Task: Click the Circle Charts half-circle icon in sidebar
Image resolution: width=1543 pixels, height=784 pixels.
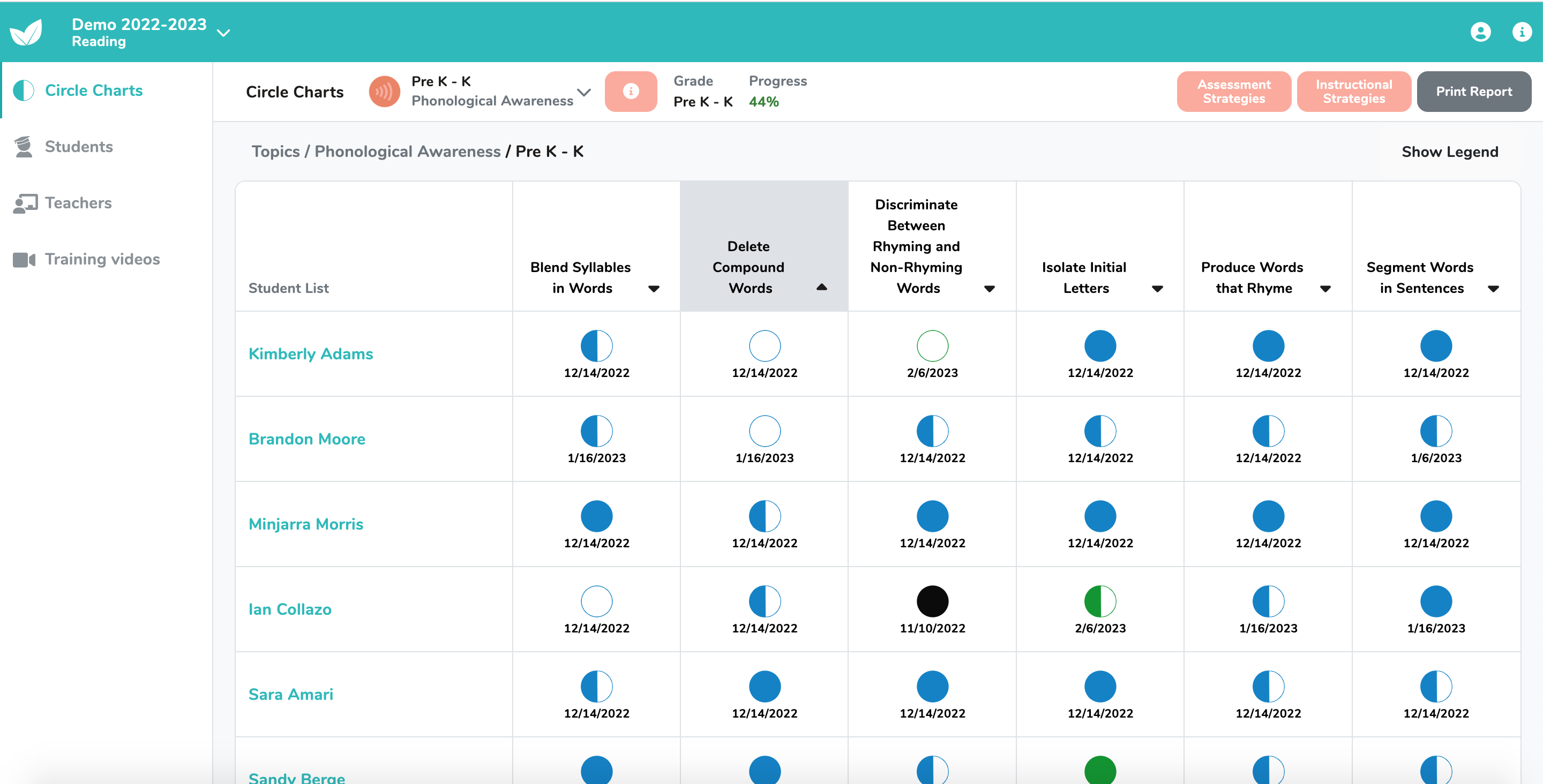Action: [x=24, y=90]
